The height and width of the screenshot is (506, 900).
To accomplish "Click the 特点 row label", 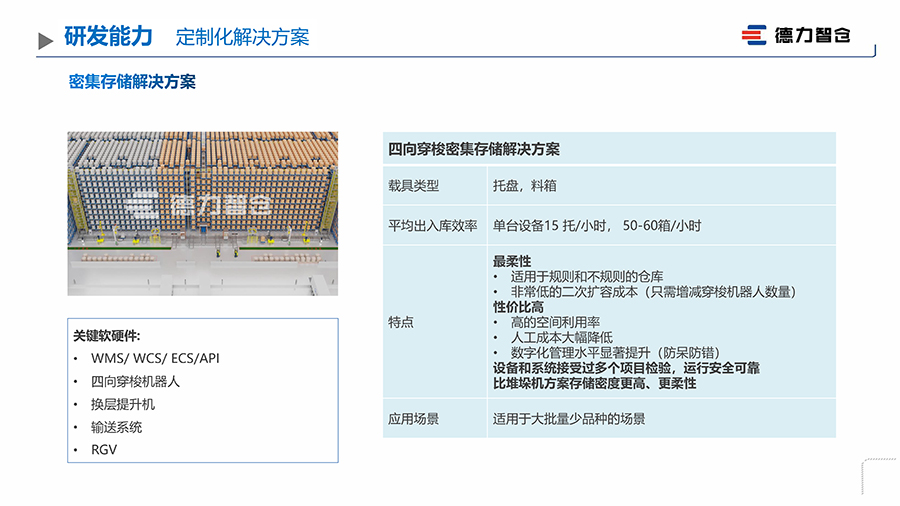I will [x=401, y=323].
